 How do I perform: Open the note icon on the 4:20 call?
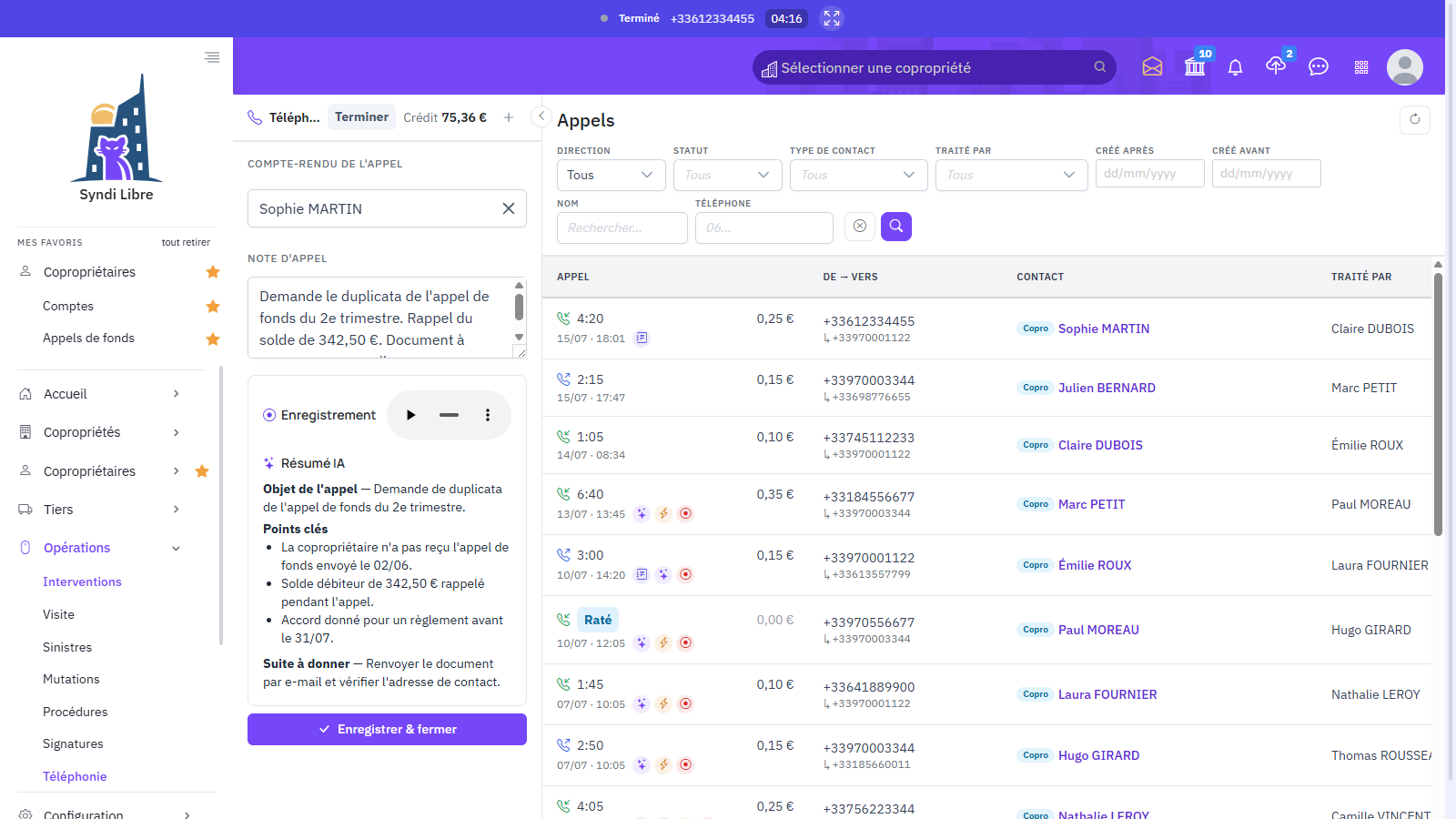[642, 339]
